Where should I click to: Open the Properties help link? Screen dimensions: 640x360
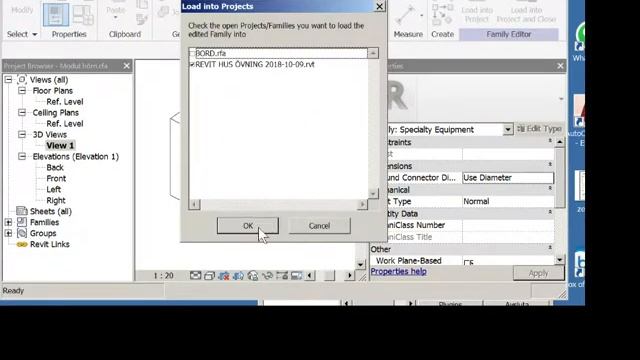[x=398, y=271]
